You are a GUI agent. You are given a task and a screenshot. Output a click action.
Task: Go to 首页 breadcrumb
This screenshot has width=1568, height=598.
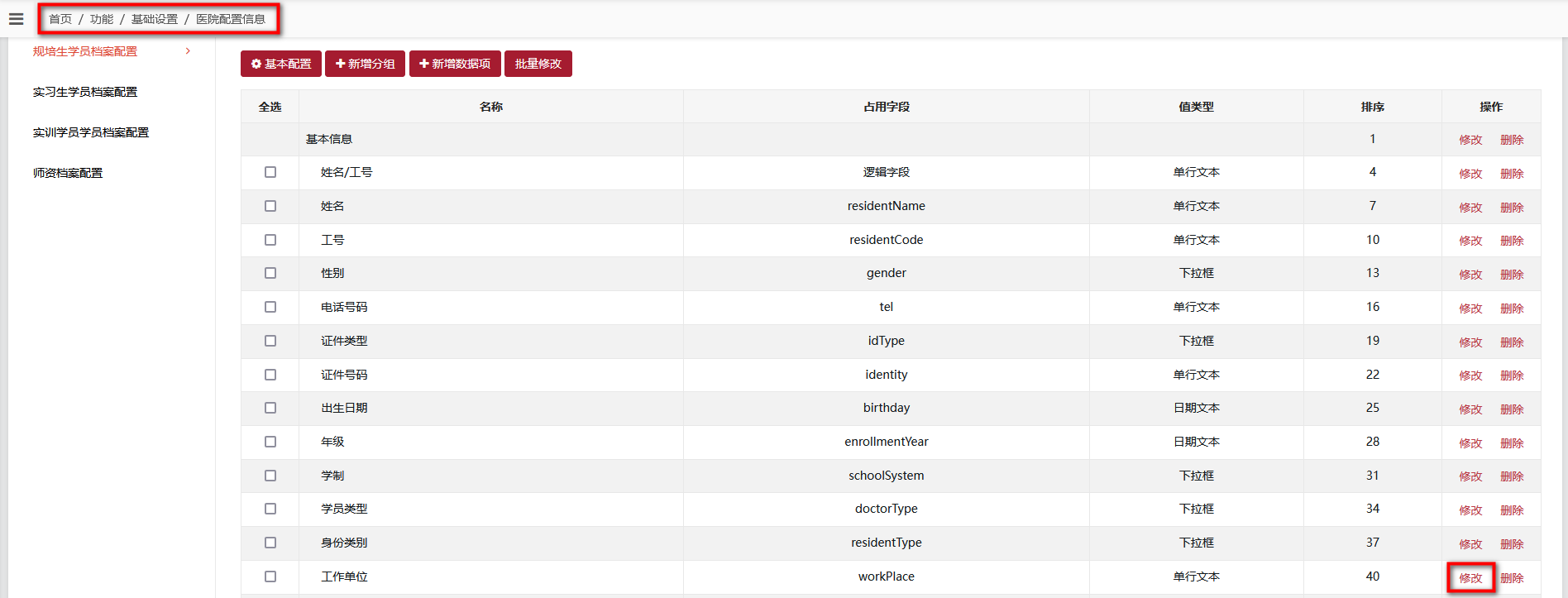tap(60, 19)
